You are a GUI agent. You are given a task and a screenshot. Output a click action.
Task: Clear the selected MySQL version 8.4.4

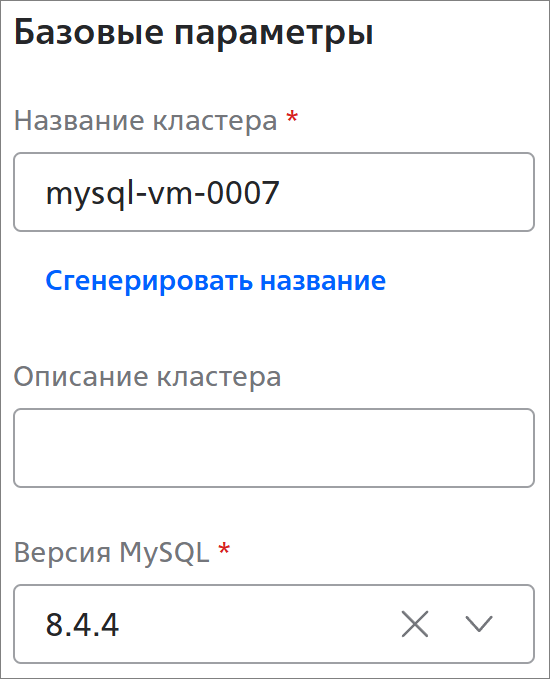415,624
